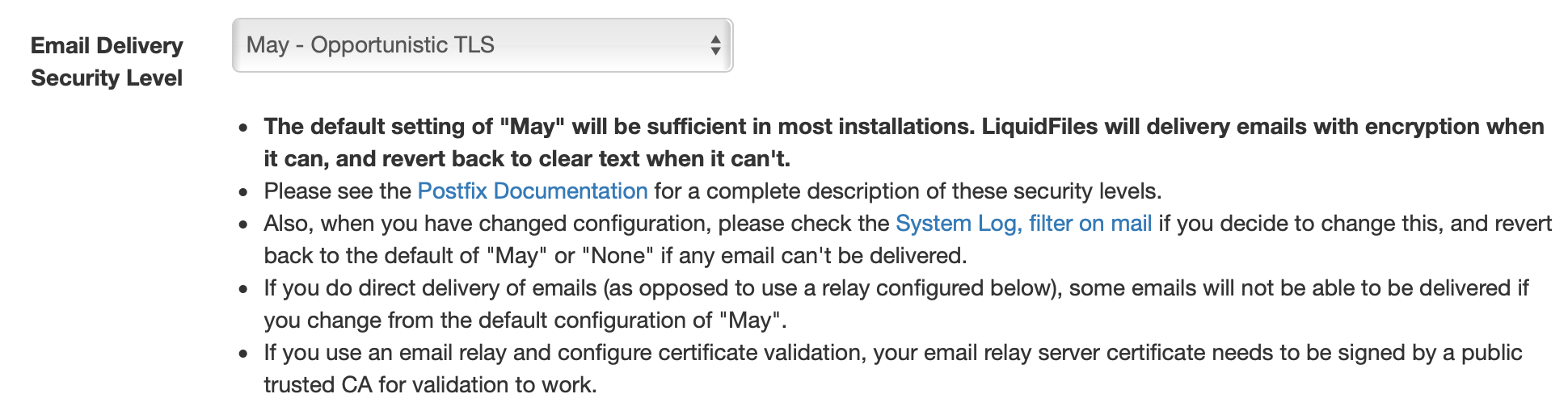The height and width of the screenshot is (415, 1568).
Task: Click the bullet marker beside direct delivery paragraph
Action: [x=243, y=290]
